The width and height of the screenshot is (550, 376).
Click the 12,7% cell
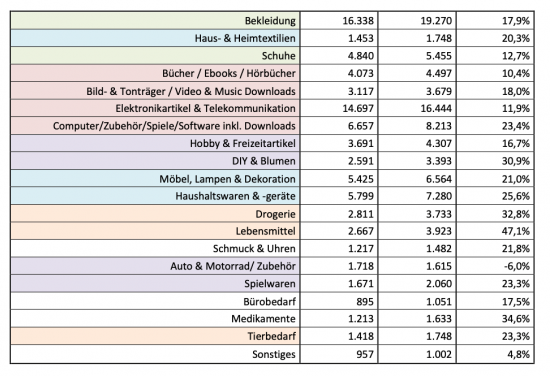coord(516,56)
